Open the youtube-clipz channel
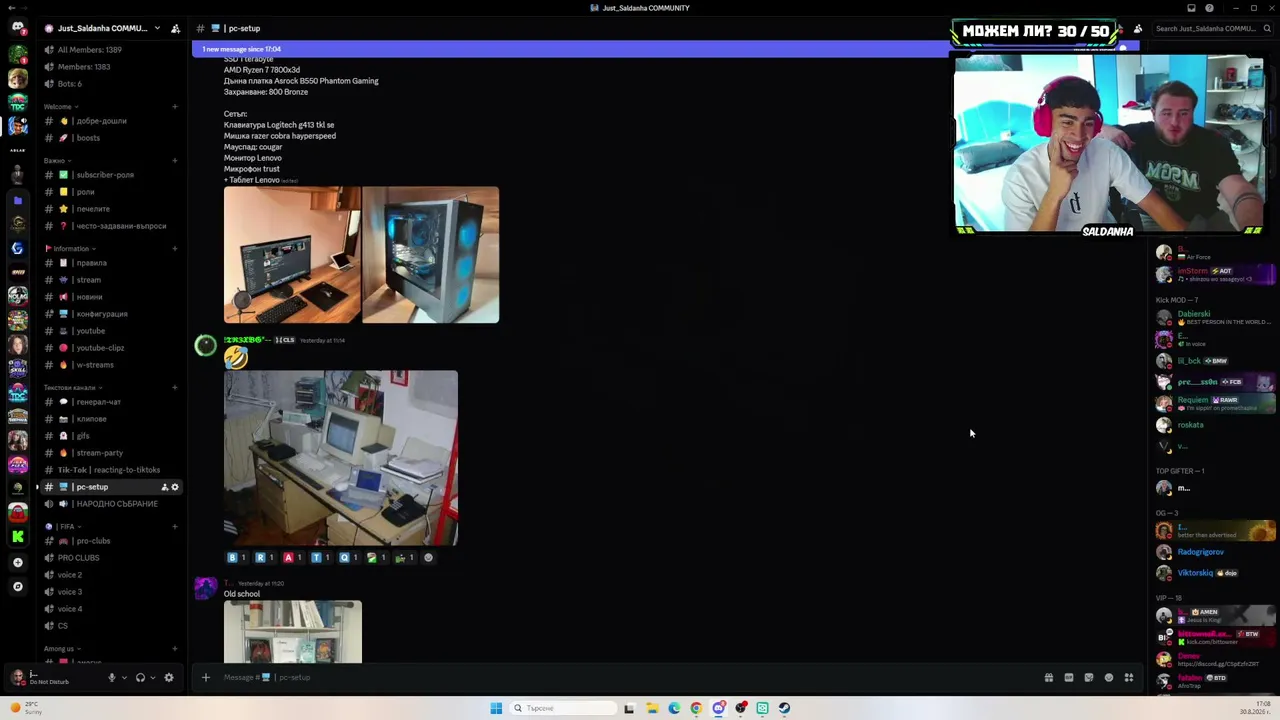 tap(110, 348)
